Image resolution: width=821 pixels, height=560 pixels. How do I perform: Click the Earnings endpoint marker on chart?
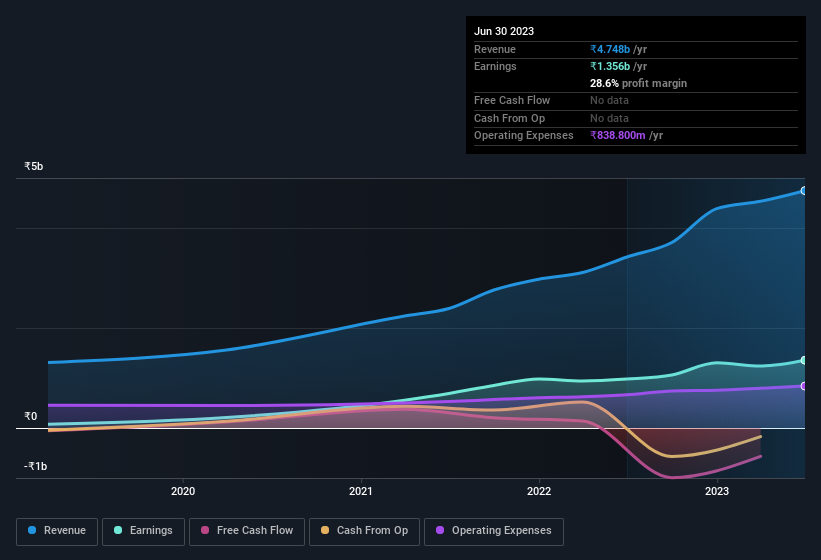coord(804,360)
